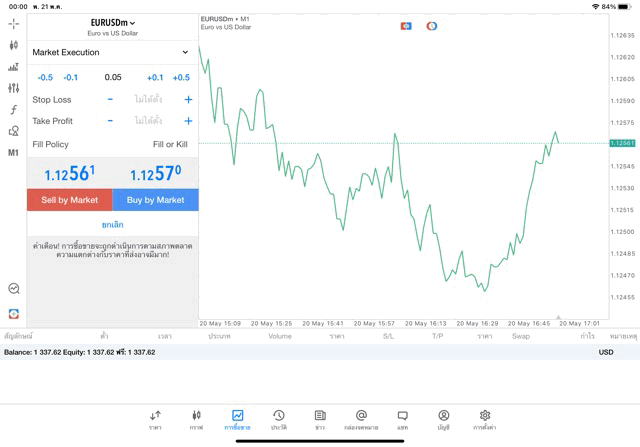Open the drawing objects shapes icon
This screenshot has height=447, width=640.
tap(14, 131)
